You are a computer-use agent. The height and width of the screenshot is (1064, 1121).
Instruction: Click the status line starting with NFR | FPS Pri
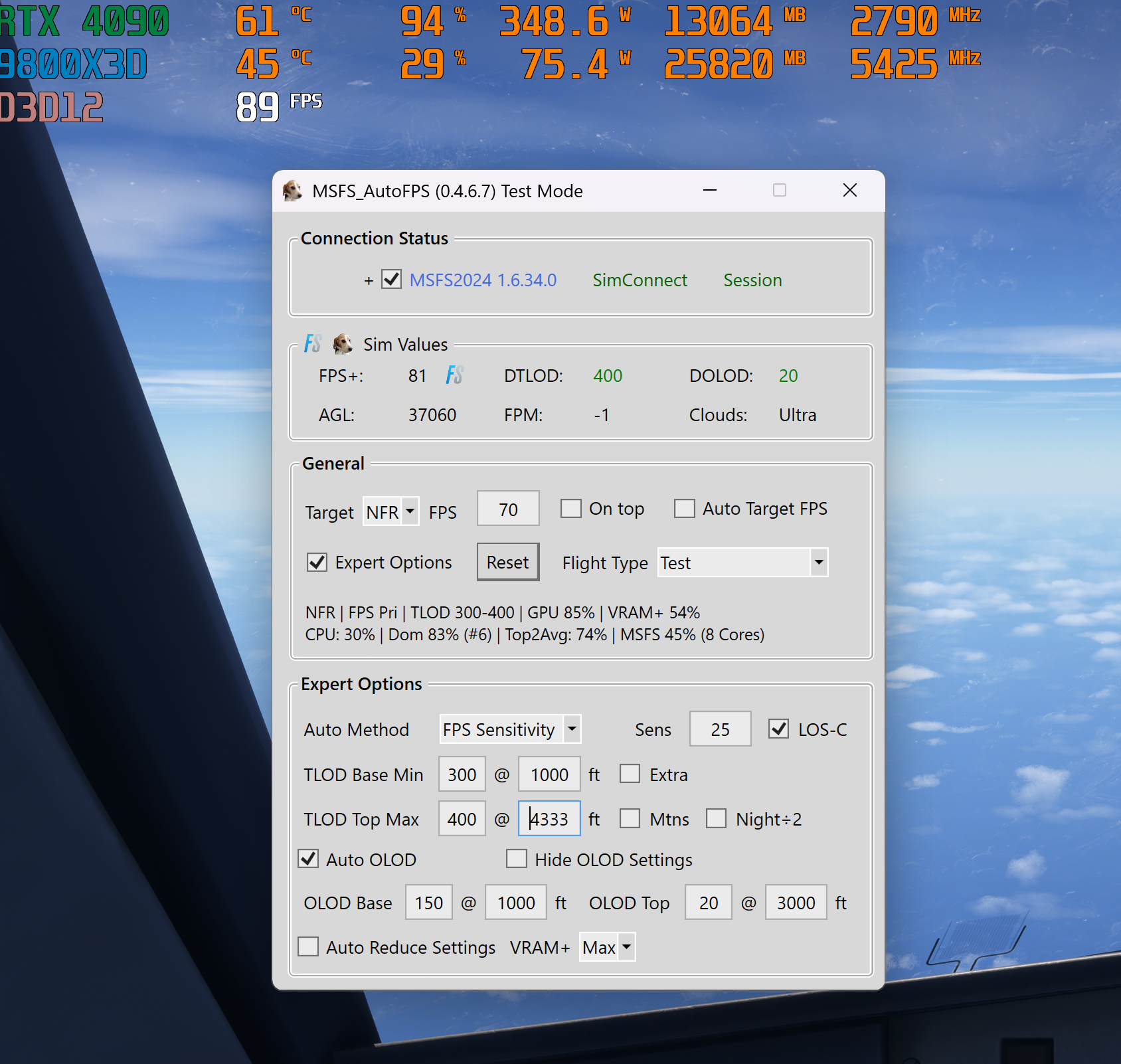point(503,612)
